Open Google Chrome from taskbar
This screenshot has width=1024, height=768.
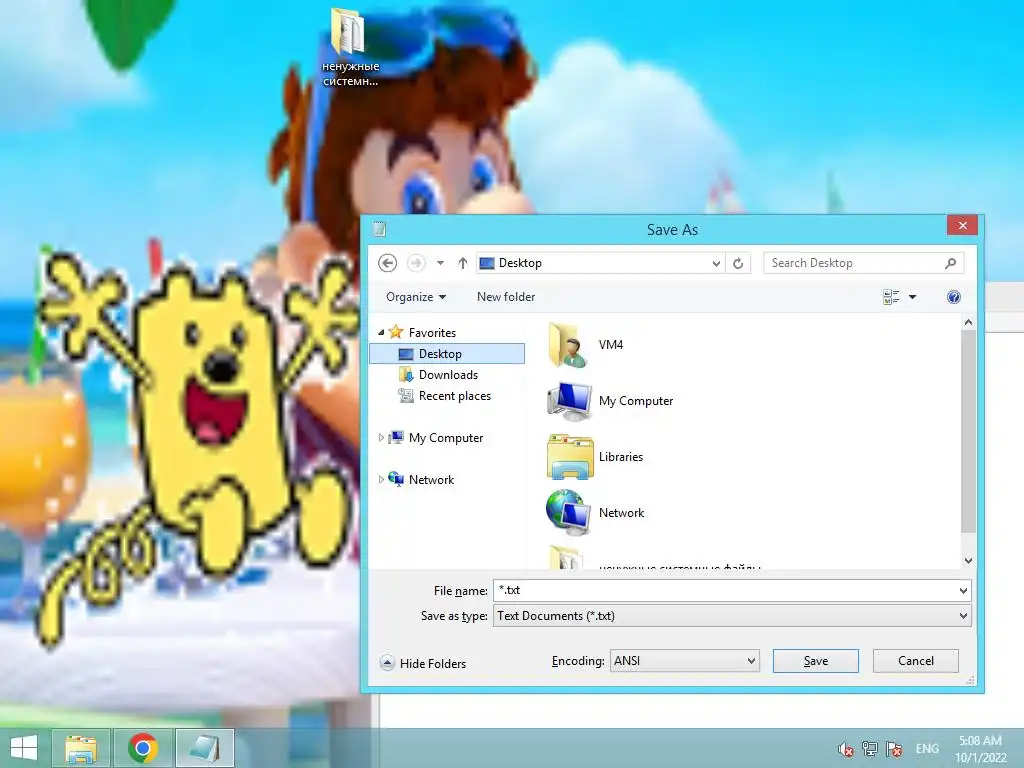pyautogui.click(x=143, y=748)
